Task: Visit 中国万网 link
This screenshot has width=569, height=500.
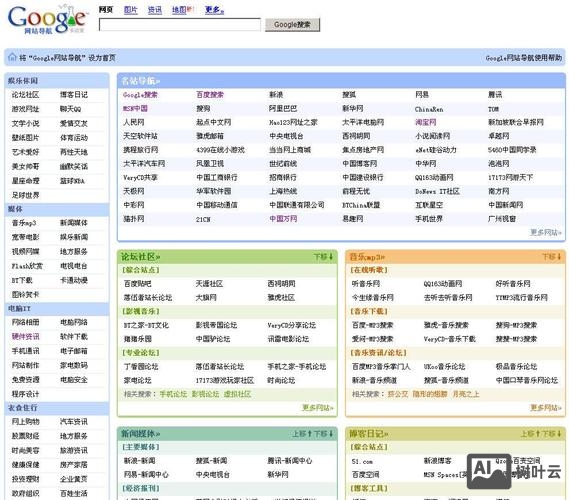Action: tap(283, 219)
